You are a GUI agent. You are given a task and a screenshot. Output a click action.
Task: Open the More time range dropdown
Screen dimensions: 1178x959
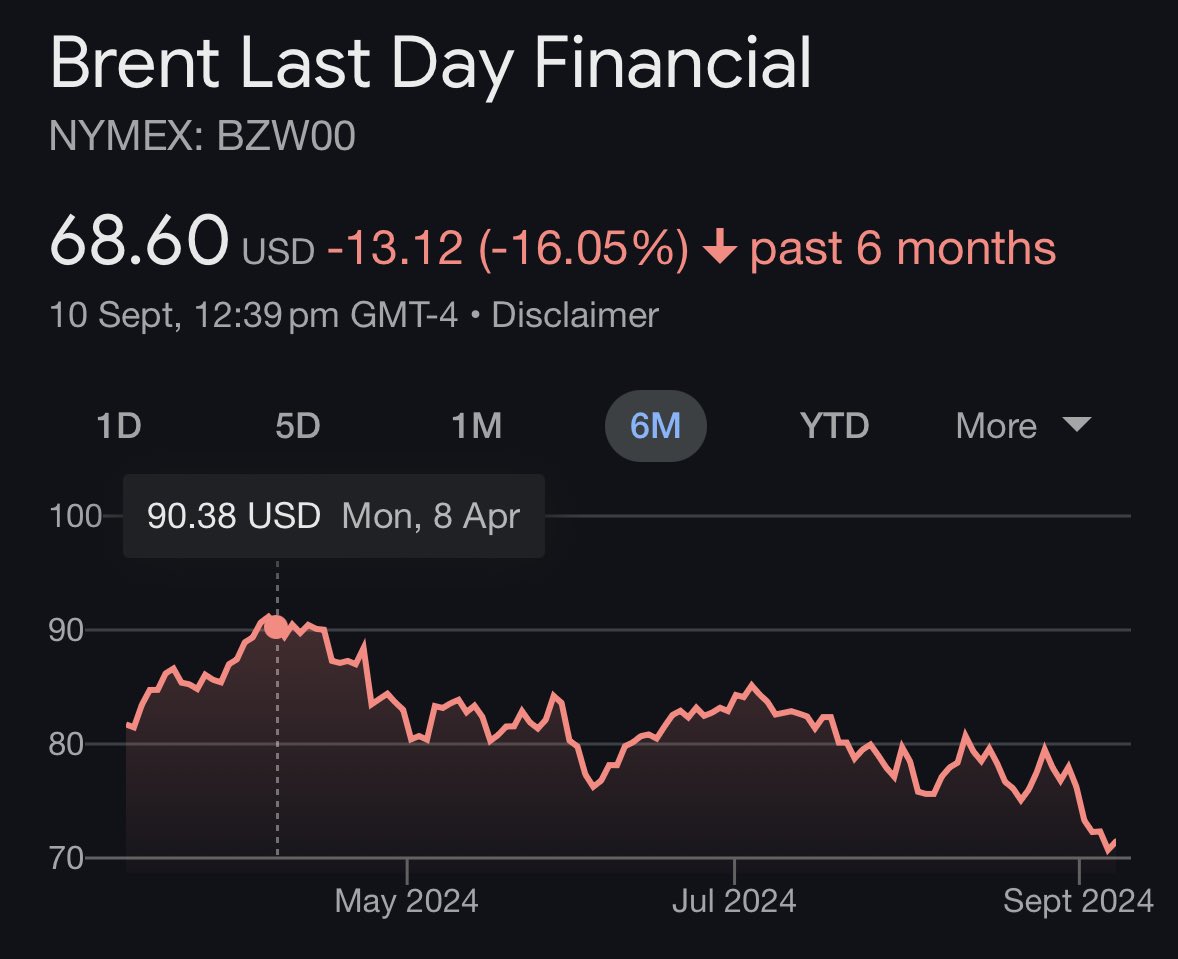pyautogui.click(x=995, y=425)
